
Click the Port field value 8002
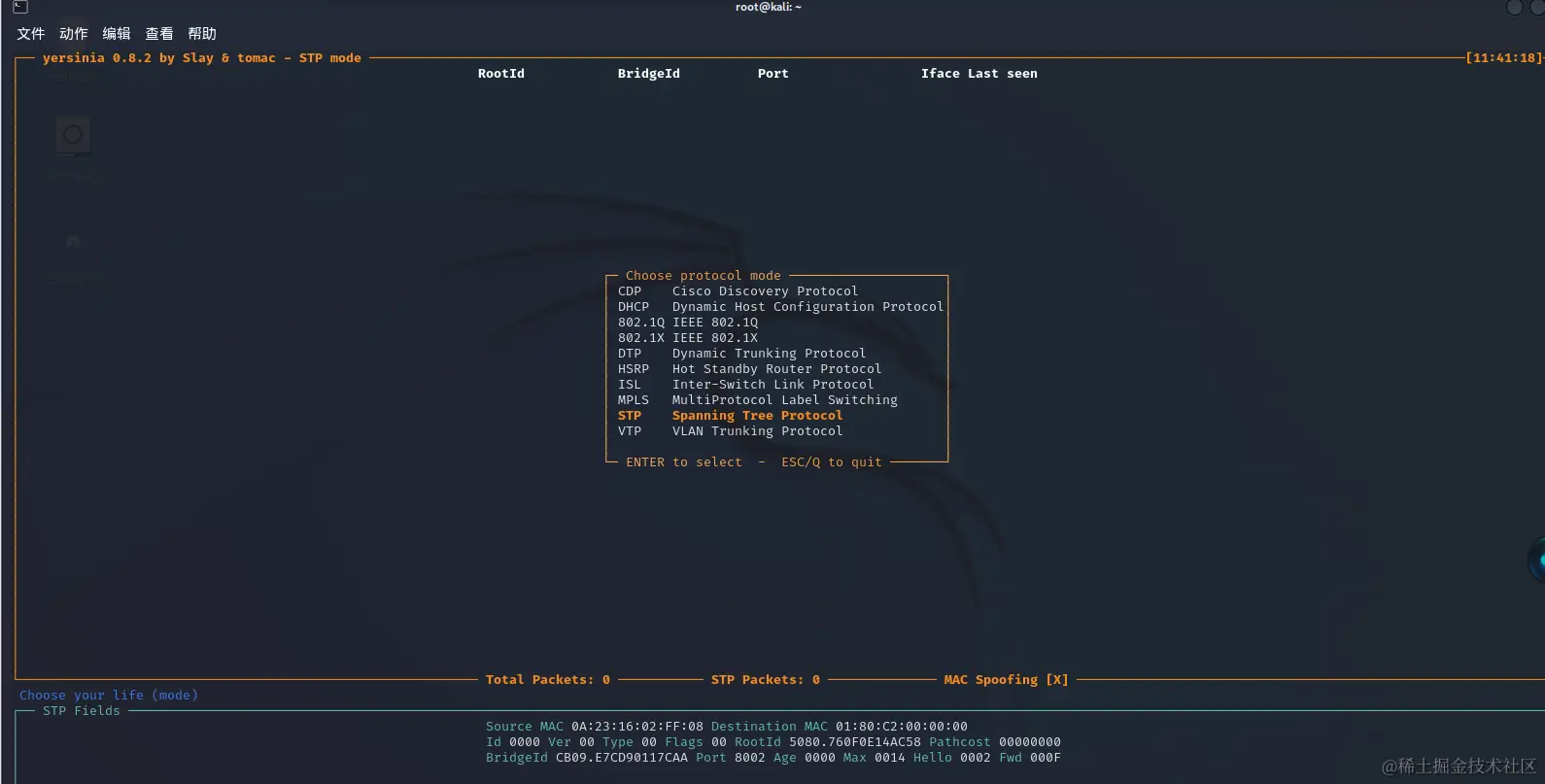tap(750, 758)
